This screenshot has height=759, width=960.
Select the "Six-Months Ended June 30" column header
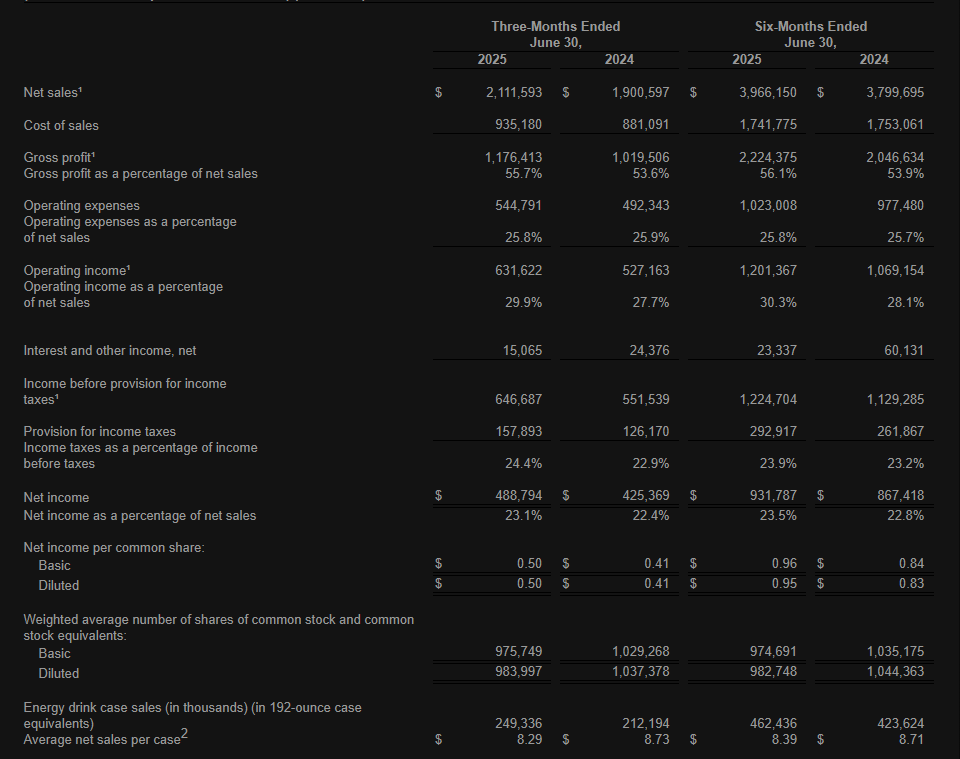(x=811, y=34)
